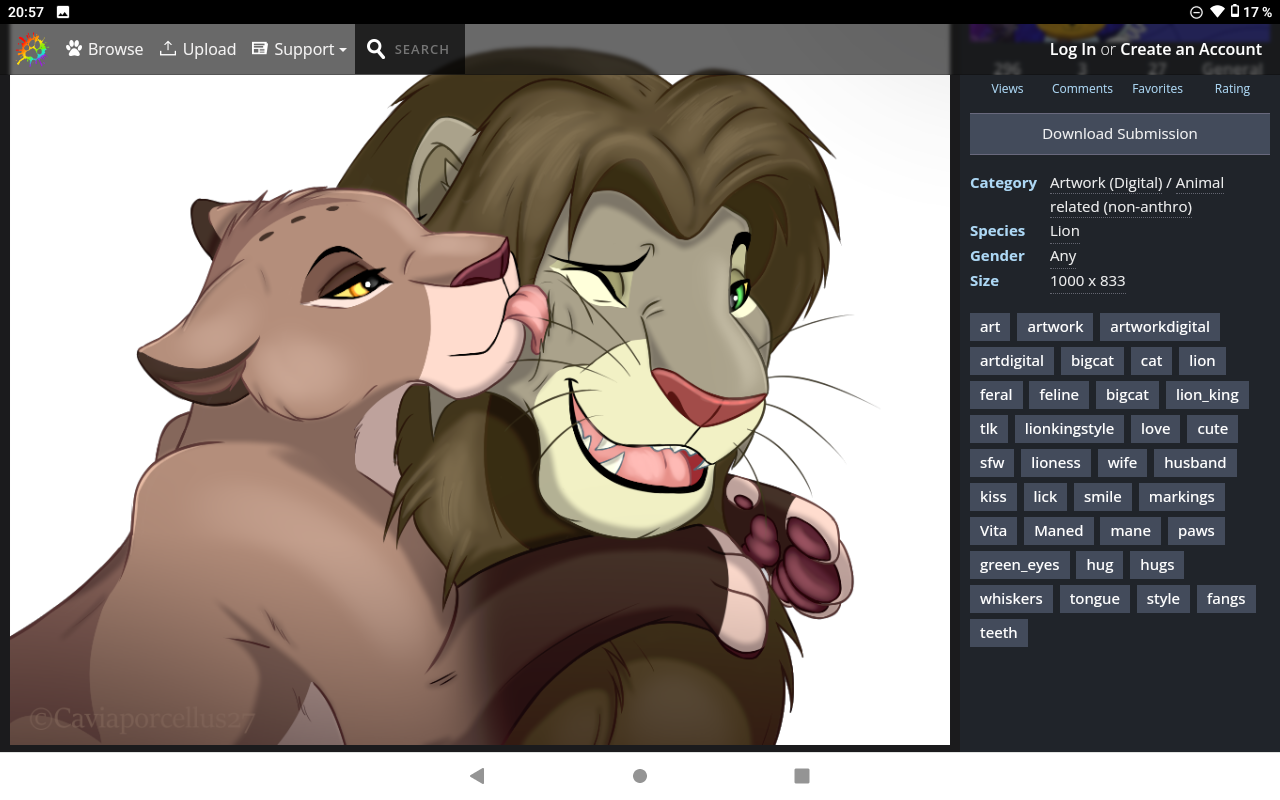Open the 'lick' tag
This screenshot has height=800, width=1280.
(x=1045, y=497)
